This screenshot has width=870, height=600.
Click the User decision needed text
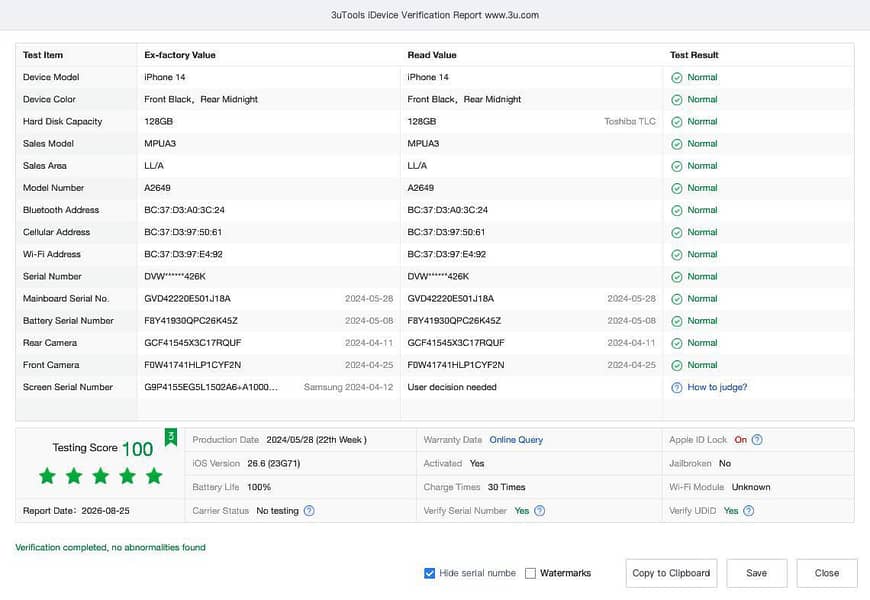click(x=452, y=387)
